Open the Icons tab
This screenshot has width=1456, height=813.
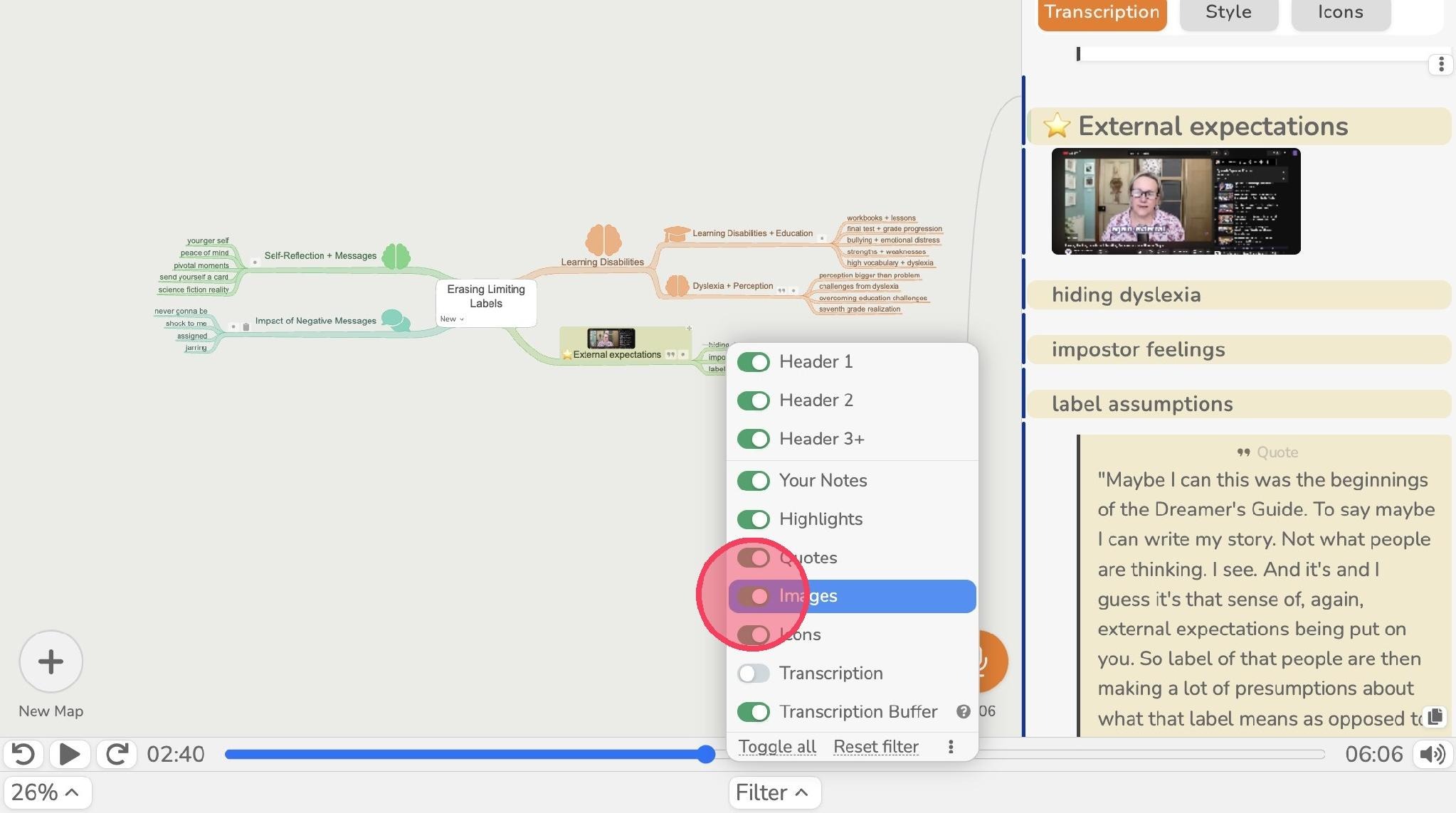click(x=1340, y=12)
